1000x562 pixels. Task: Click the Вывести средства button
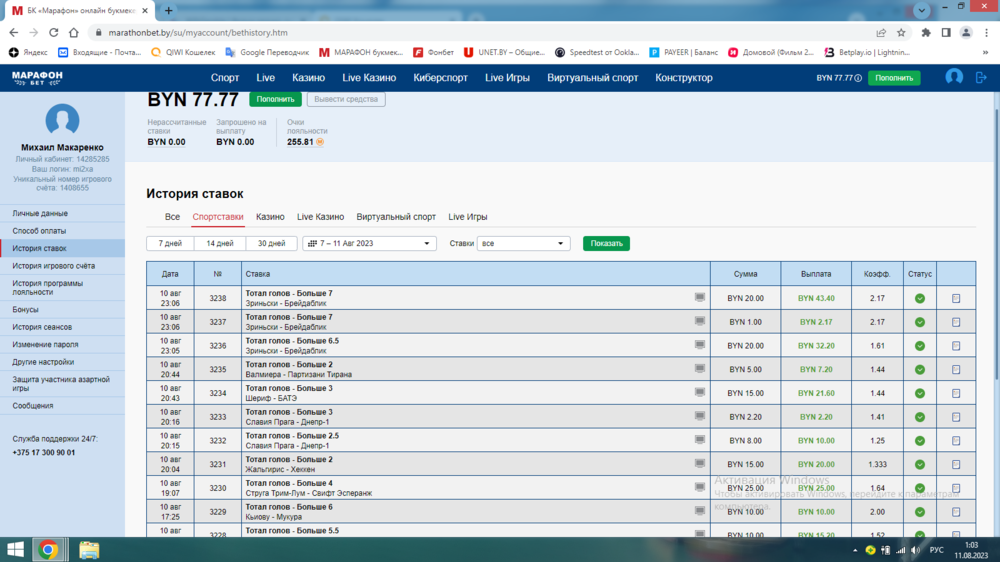coord(345,99)
